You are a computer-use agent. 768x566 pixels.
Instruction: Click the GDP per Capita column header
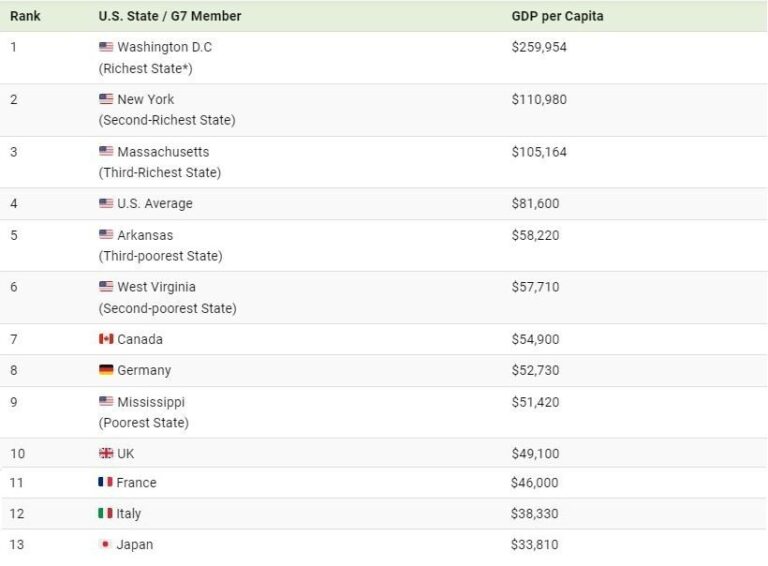point(557,16)
